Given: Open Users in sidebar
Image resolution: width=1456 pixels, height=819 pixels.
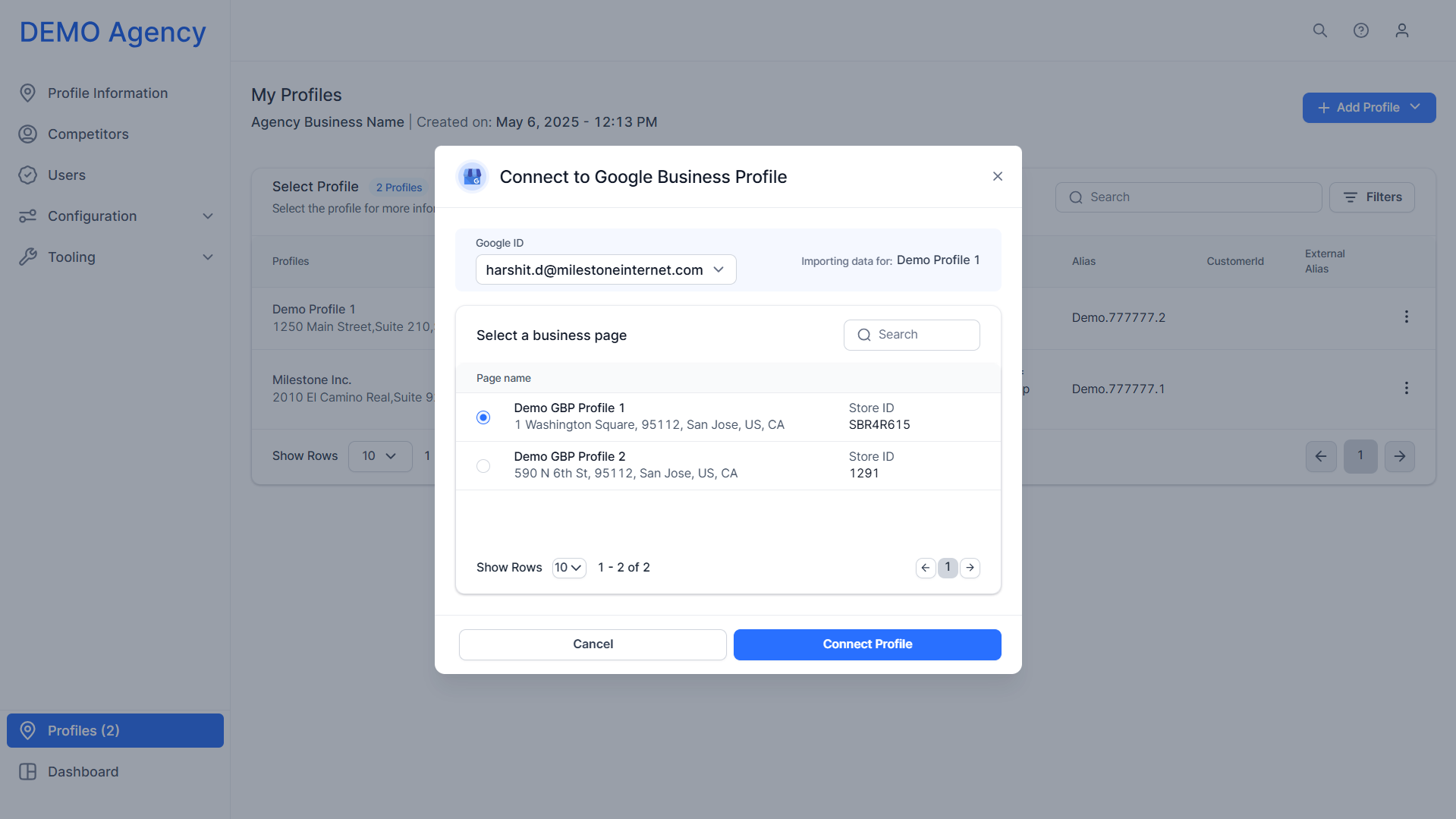Looking at the screenshot, I should (x=115, y=175).
